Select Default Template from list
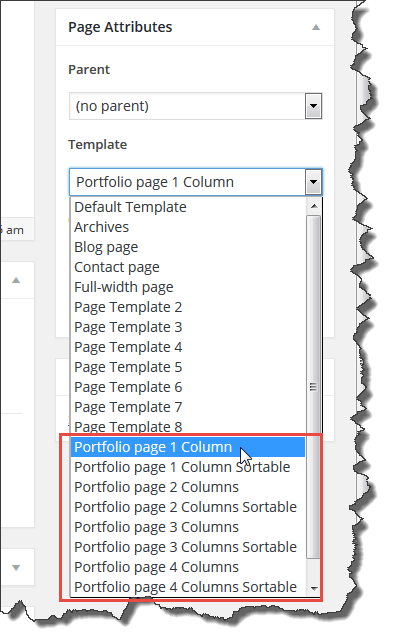The width and height of the screenshot is (394, 644). click(x=188, y=207)
